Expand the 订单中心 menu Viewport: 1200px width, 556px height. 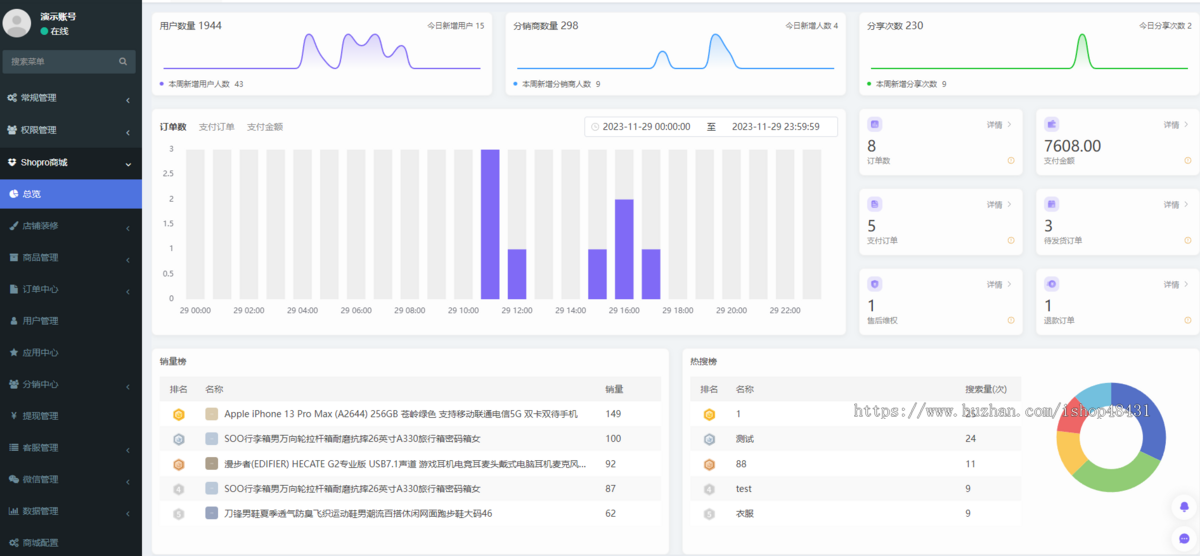tap(71, 289)
